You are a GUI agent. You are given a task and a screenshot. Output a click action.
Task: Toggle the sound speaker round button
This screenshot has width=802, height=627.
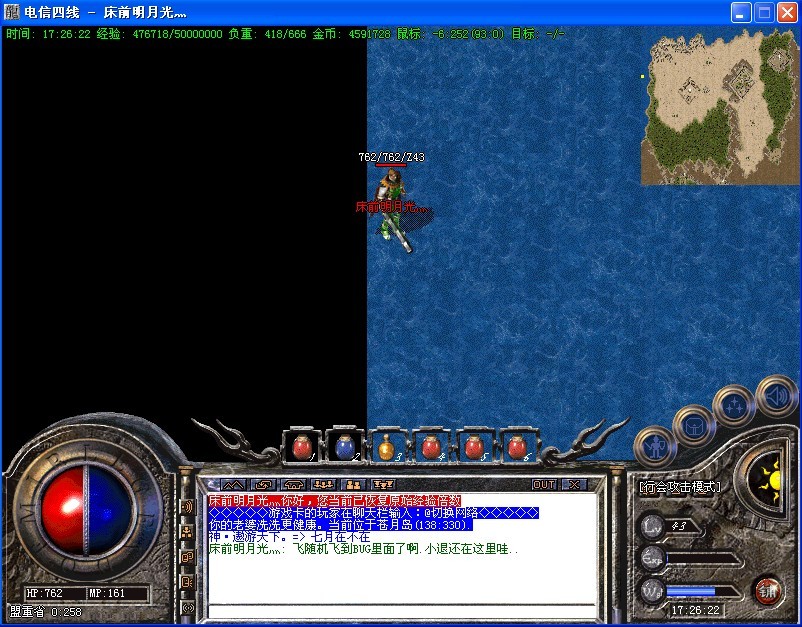coord(776,396)
